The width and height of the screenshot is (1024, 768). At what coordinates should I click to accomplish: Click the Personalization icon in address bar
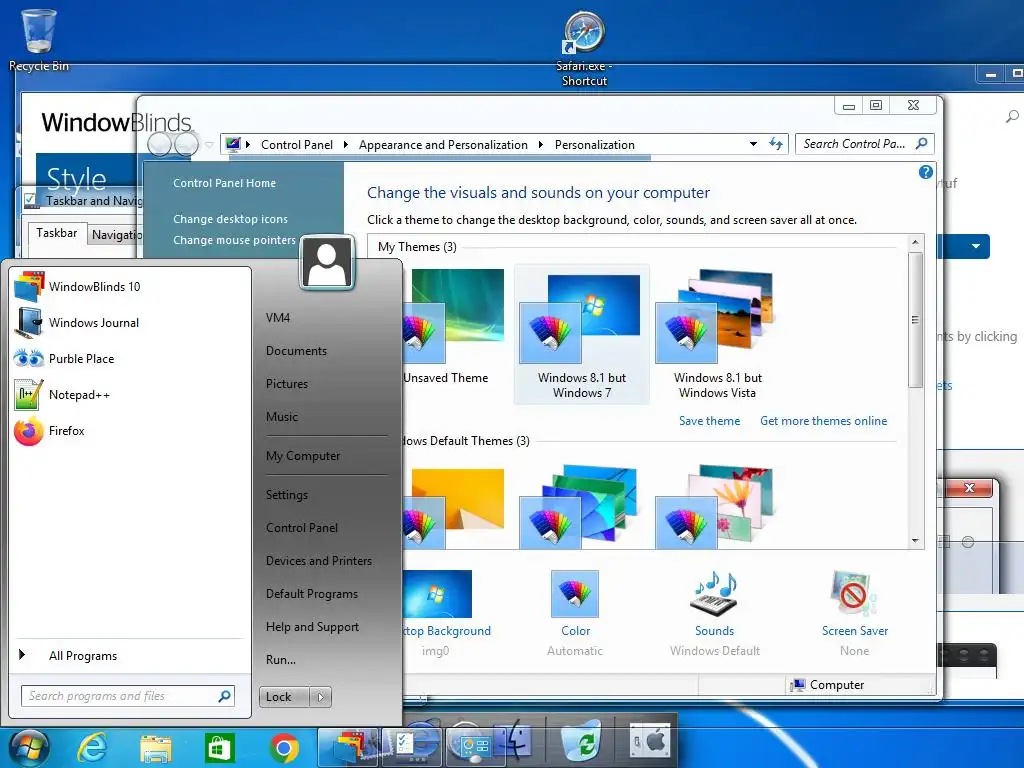point(233,144)
